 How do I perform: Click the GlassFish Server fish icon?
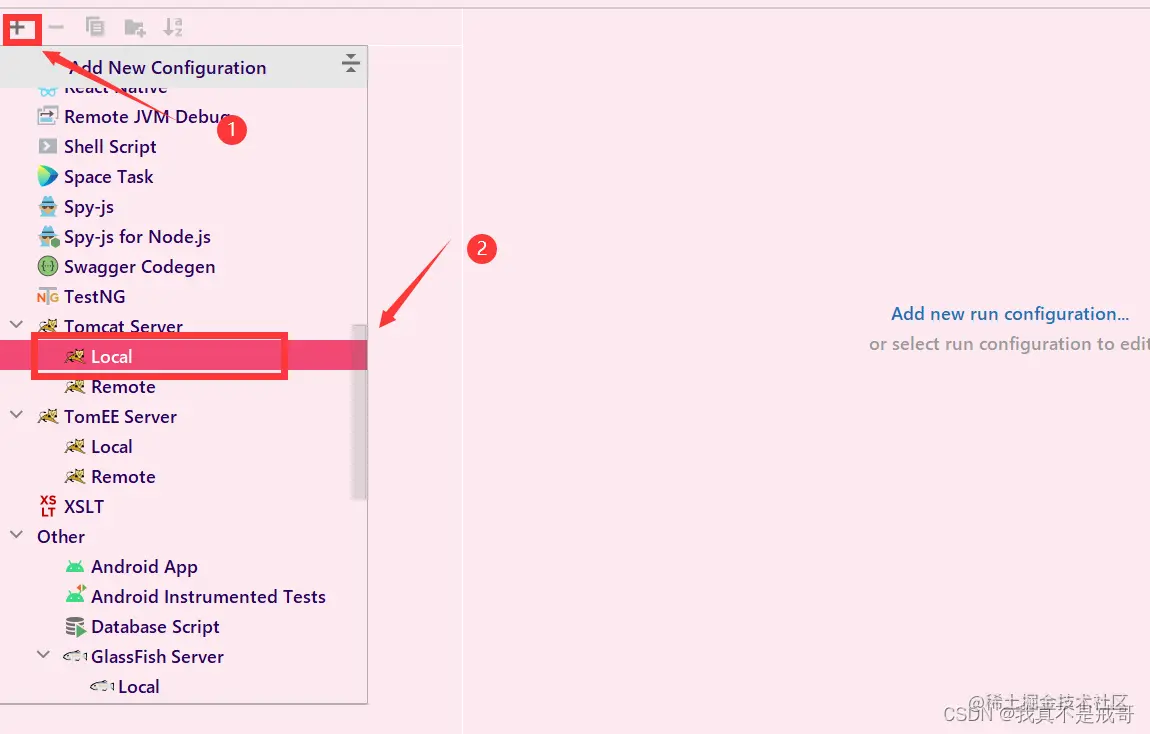coord(75,656)
